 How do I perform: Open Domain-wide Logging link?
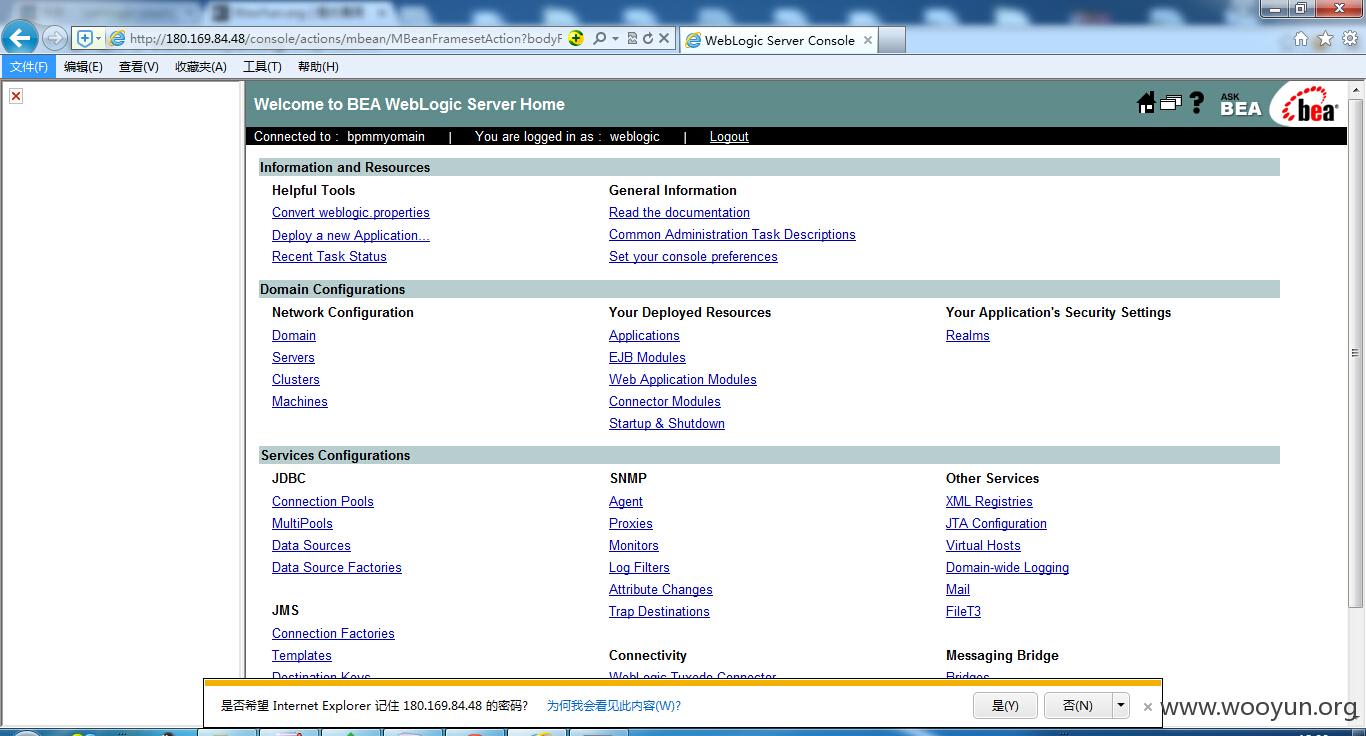point(1007,568)
